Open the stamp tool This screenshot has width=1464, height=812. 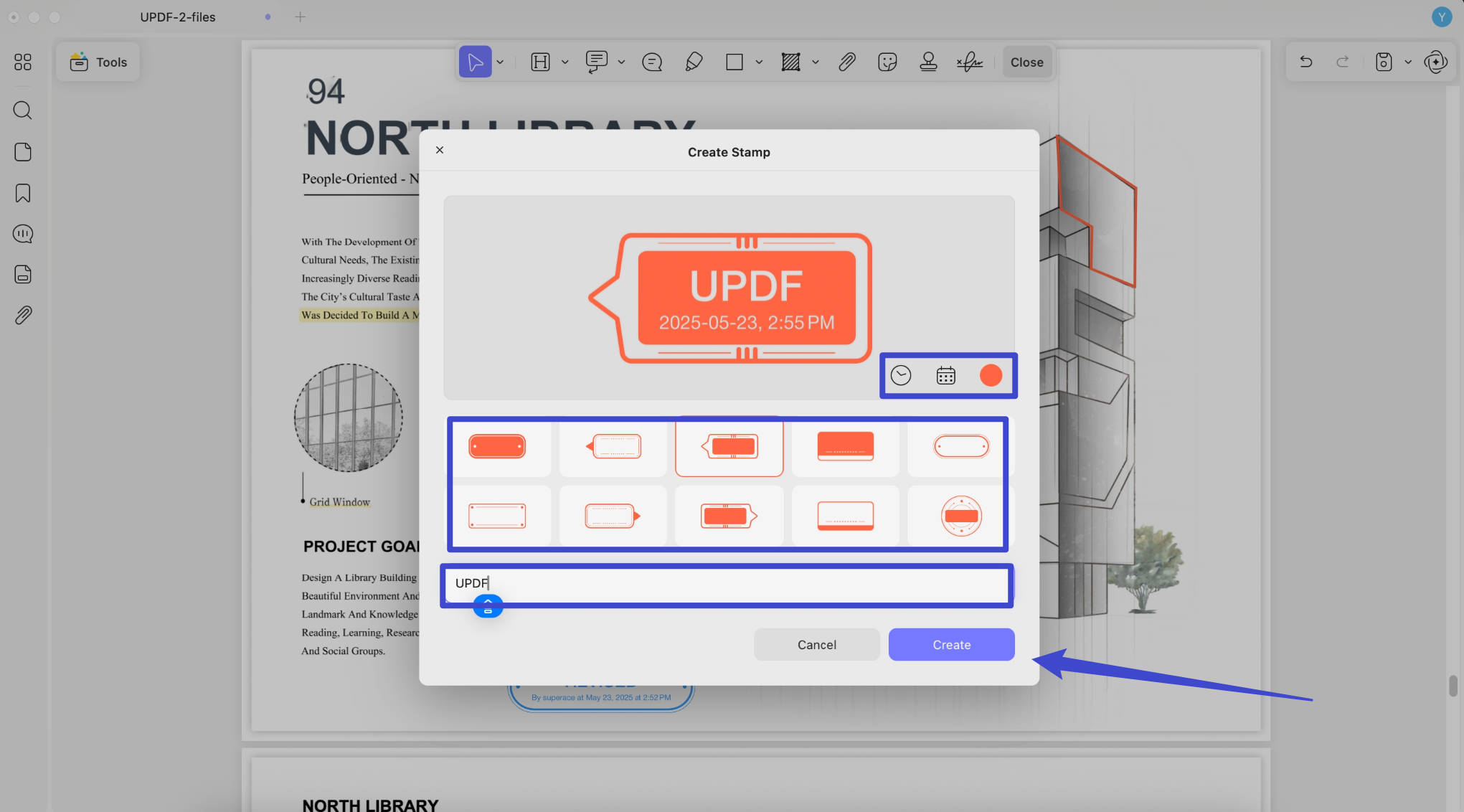coord(928,62)
